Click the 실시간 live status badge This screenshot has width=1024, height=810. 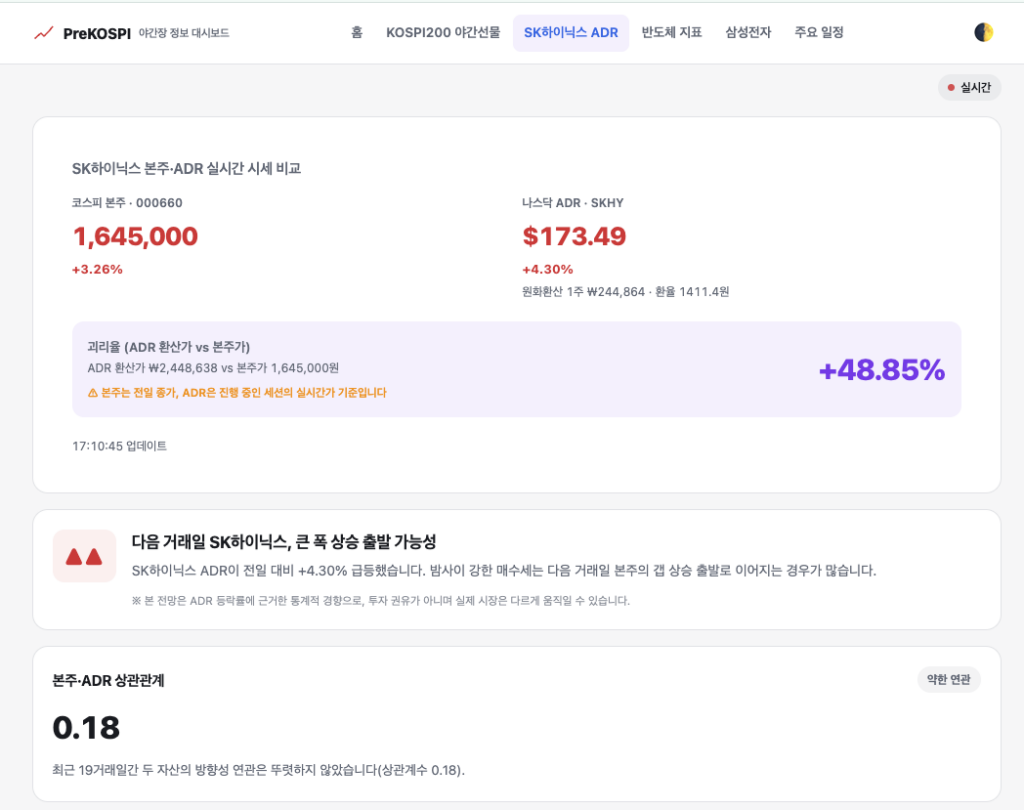[969, 88]
